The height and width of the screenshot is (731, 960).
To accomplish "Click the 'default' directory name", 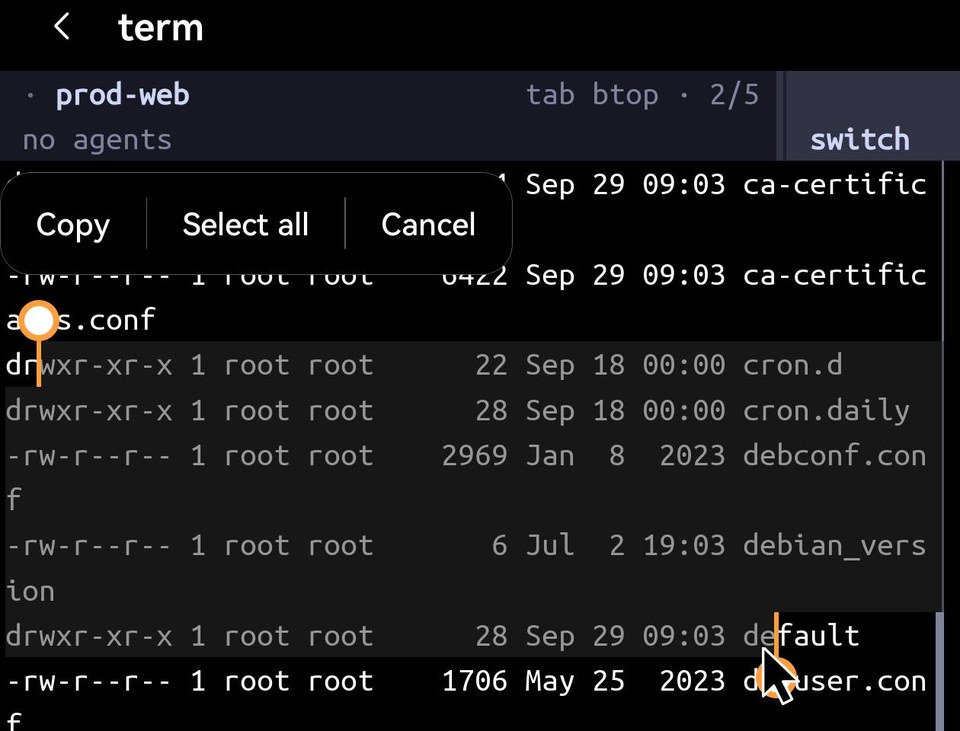I will click(801, 636).
